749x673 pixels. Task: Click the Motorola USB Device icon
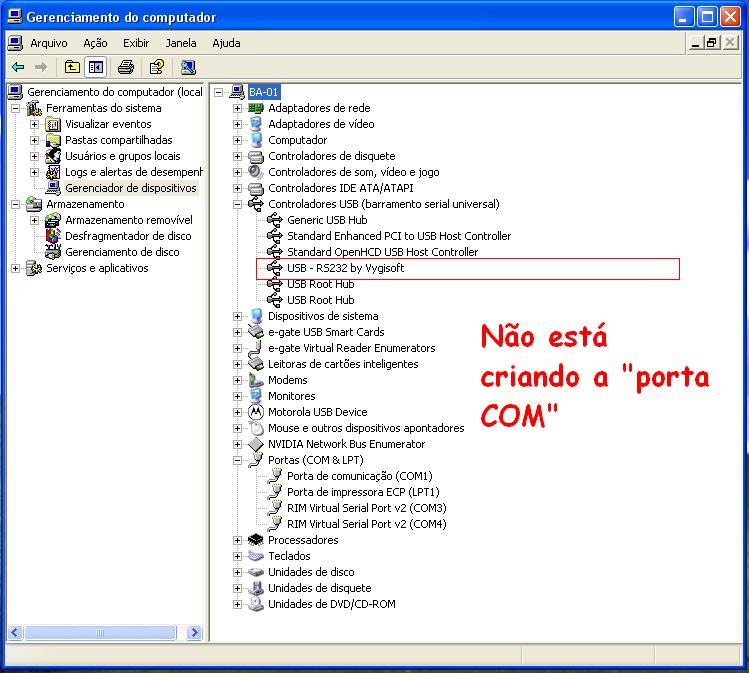click(256, 412)
